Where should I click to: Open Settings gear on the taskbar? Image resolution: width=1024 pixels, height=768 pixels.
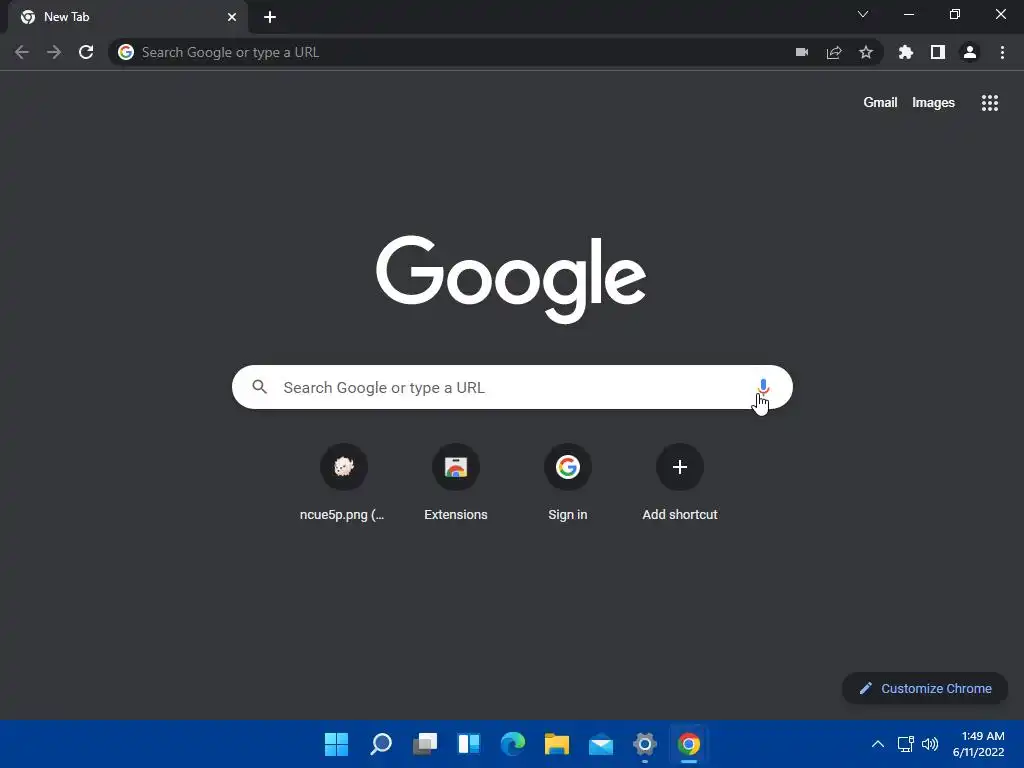[x=645, y=744]
